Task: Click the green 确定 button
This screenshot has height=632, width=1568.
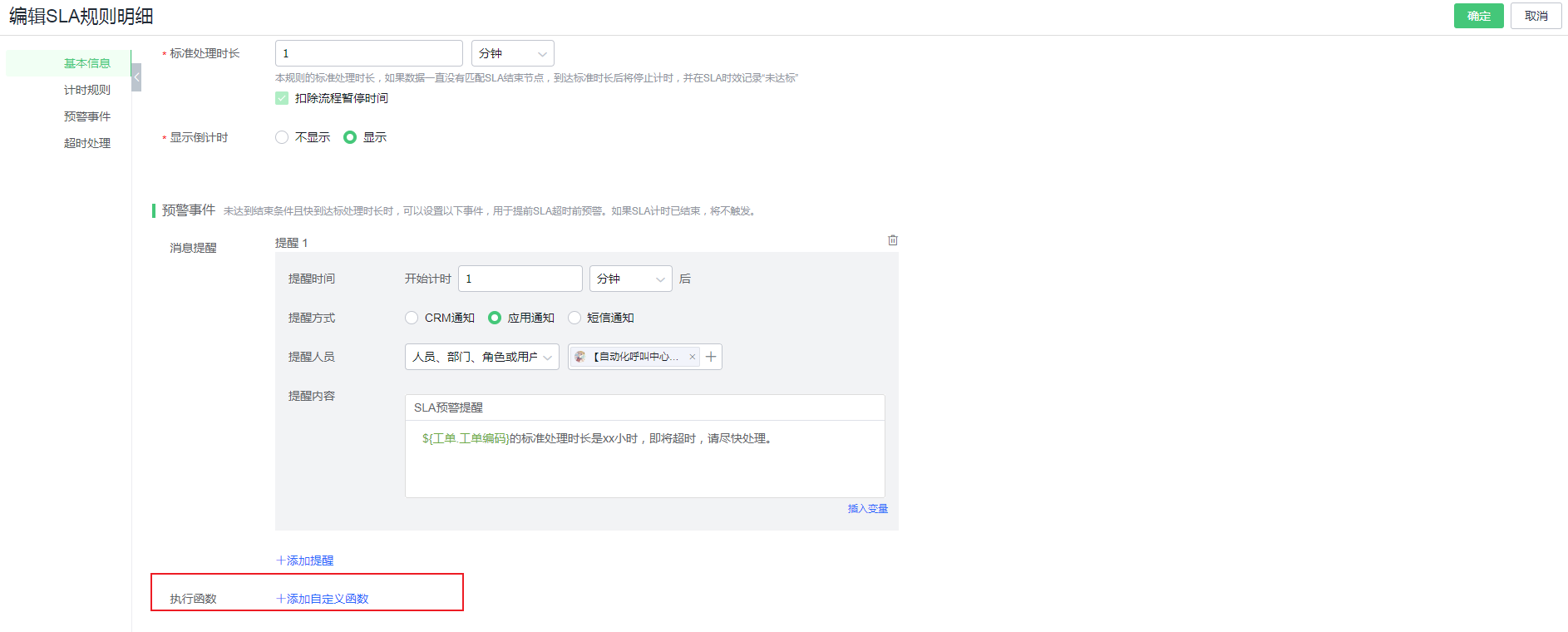Action: [1478, 16]
